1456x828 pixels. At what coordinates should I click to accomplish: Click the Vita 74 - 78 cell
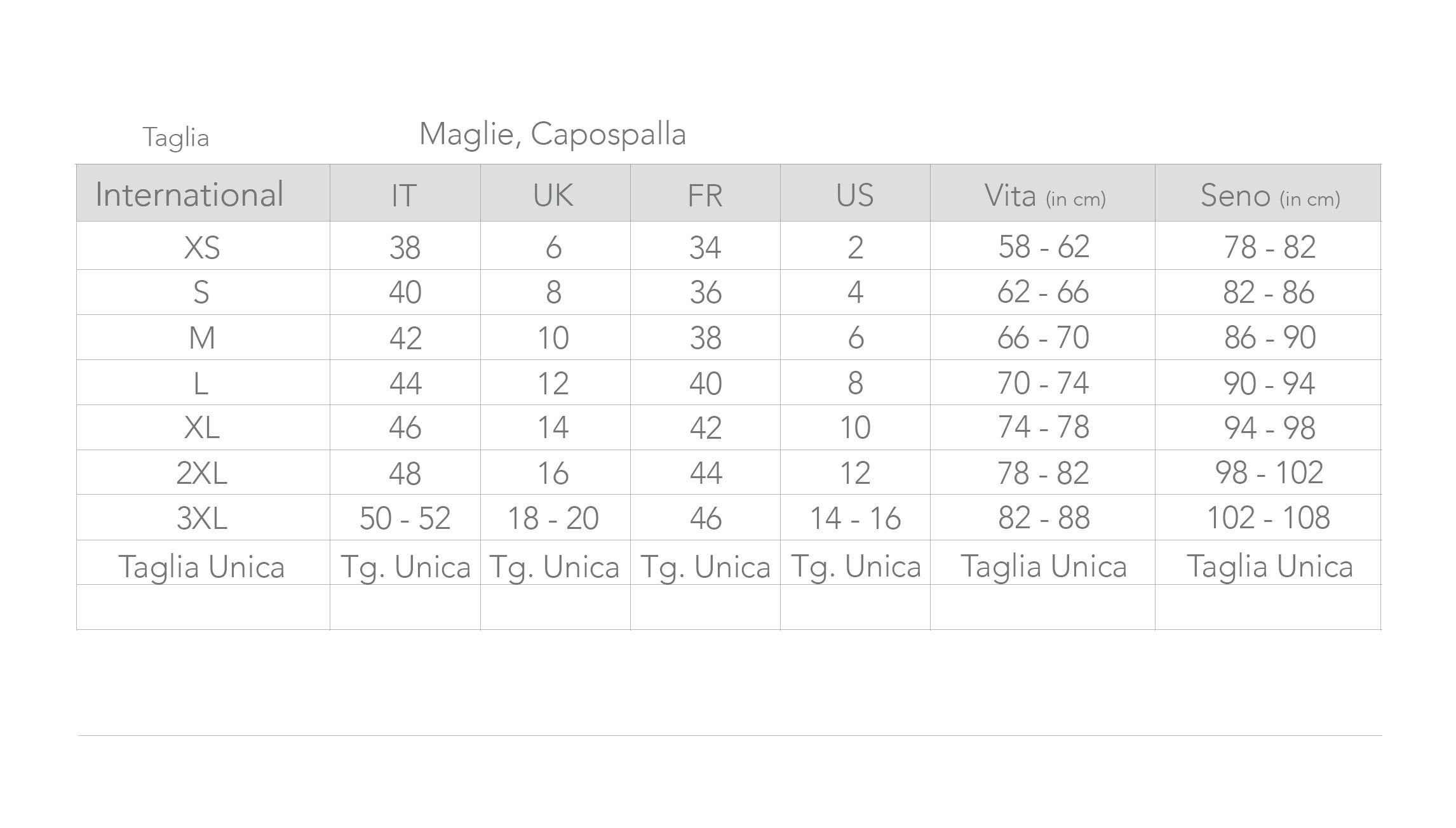coord(1044,427)
